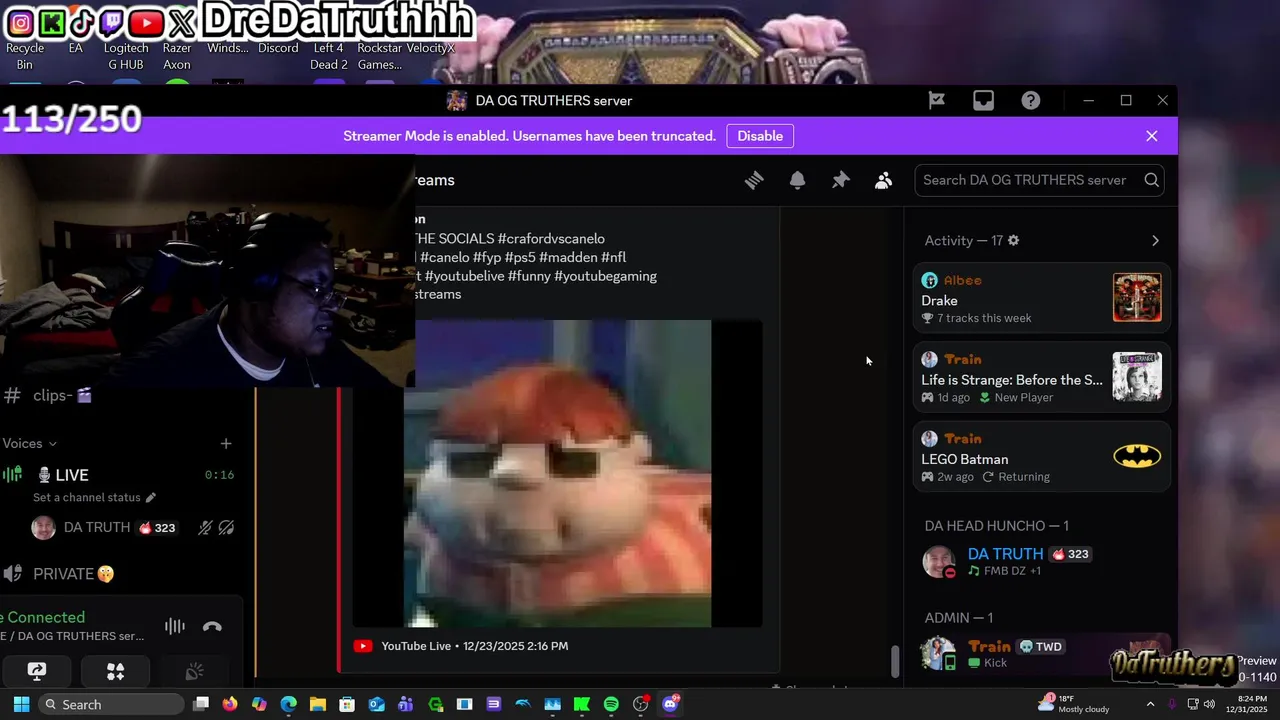The height and width of the screenshot is (720, 1280).
Task: Click purple microphone tray icon
Action: point(1173,704)
